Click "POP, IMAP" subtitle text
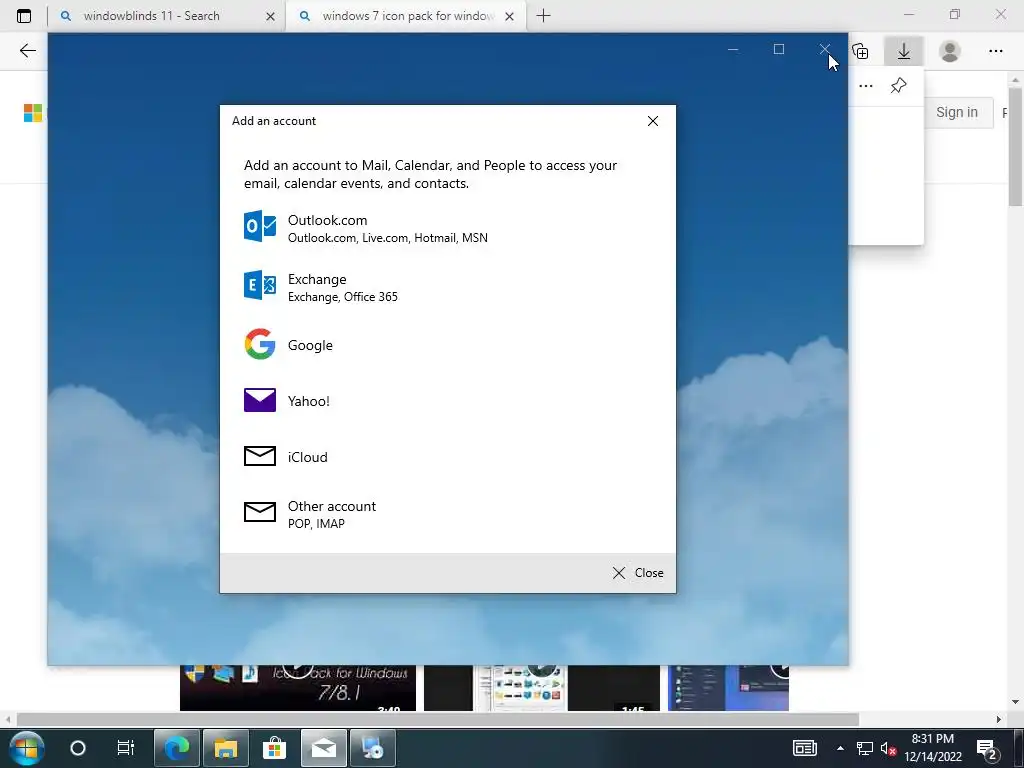This screenshot has height=768, width=1024. (316, 524)
